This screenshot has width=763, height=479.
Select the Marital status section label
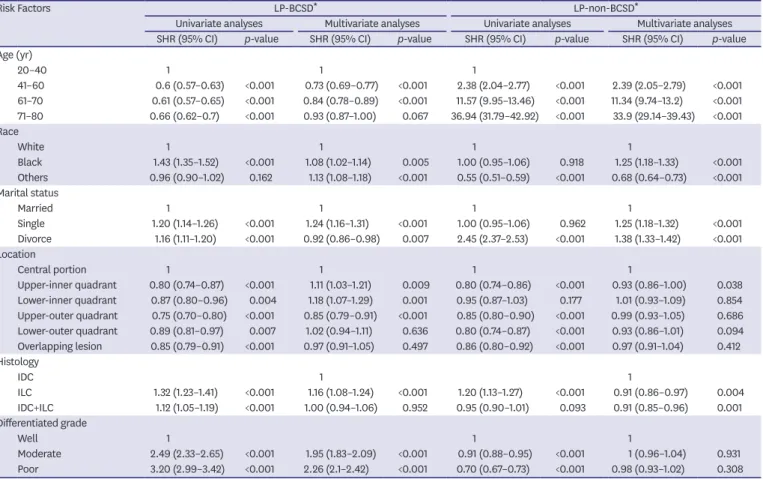pos(29,193)
